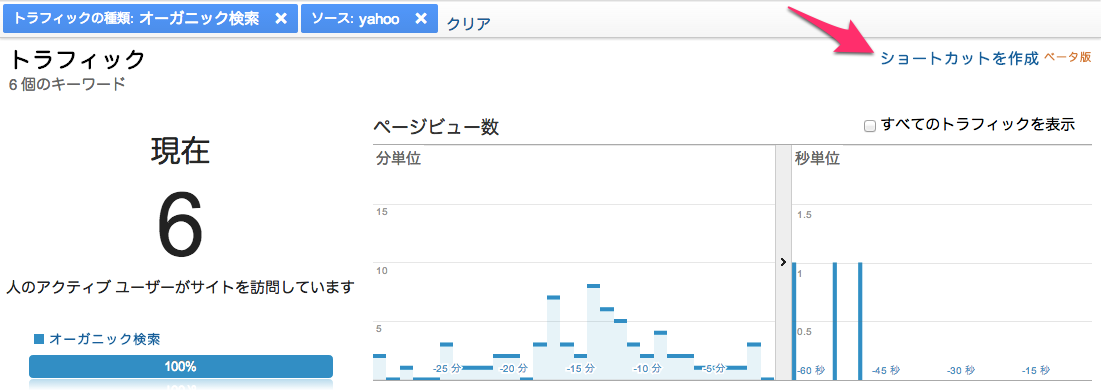Remove the ソース: yahoo filter
The height and width of the screenshot is (390, 1101).
pos(421,19)
